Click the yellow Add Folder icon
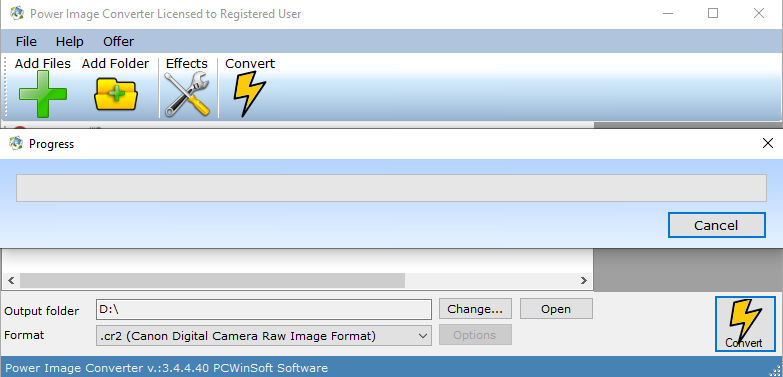The image size is (783, 377). (116, 94)
